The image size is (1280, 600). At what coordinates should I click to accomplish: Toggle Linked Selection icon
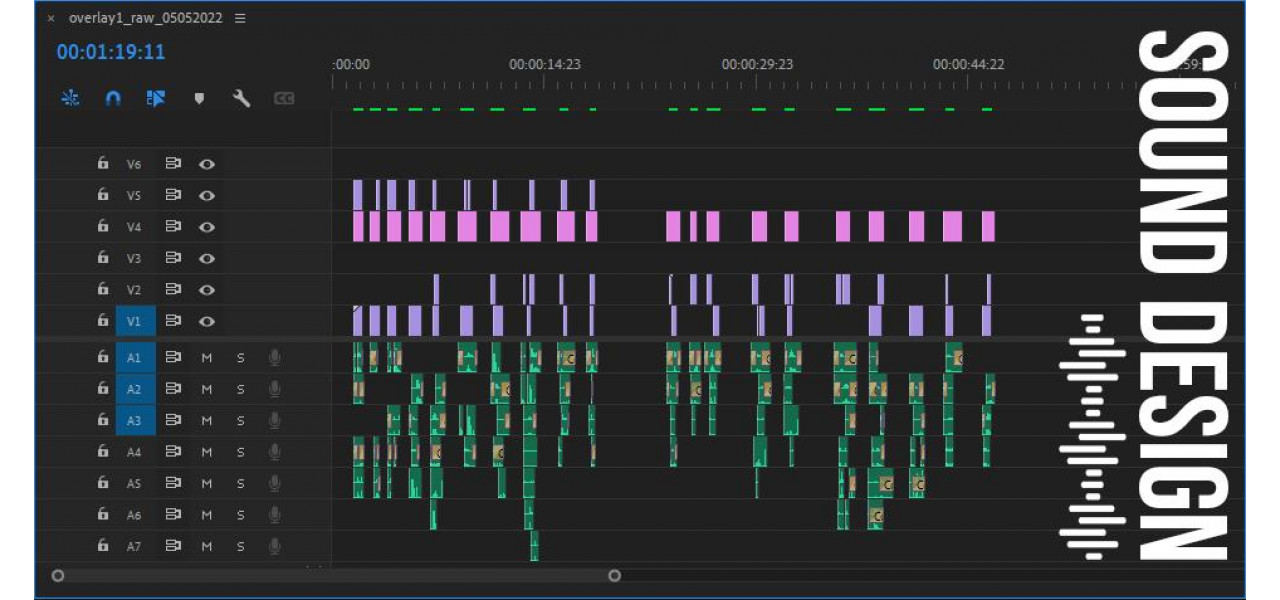tap(155, 98)
